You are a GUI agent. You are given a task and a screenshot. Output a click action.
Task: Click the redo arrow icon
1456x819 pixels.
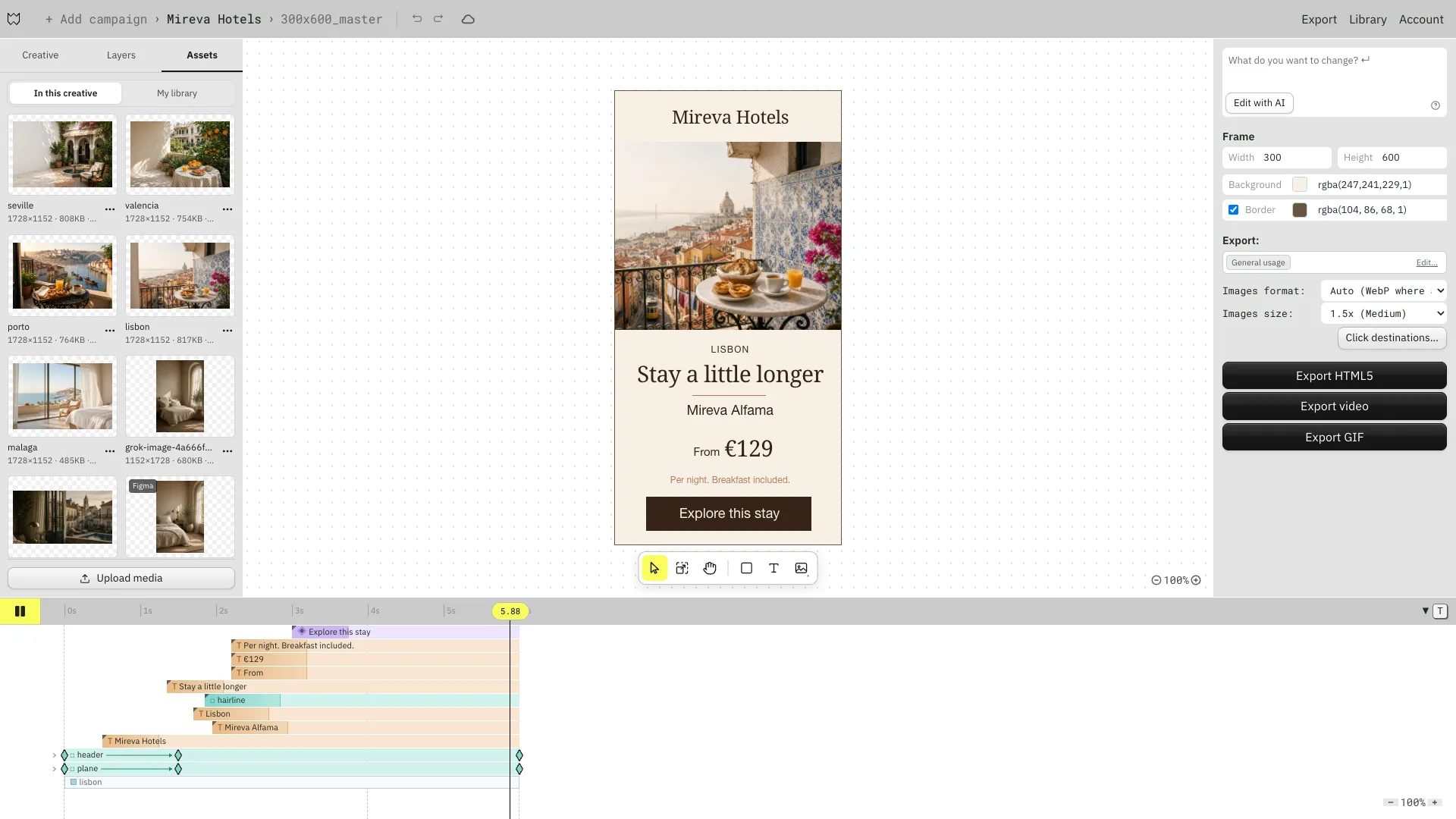(438, 19)
